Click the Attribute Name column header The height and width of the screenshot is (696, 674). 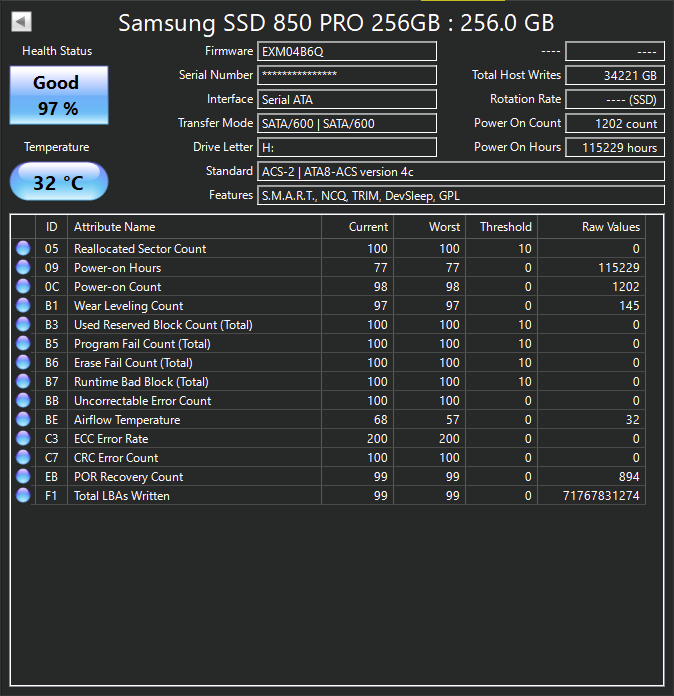tap(194, 227)
